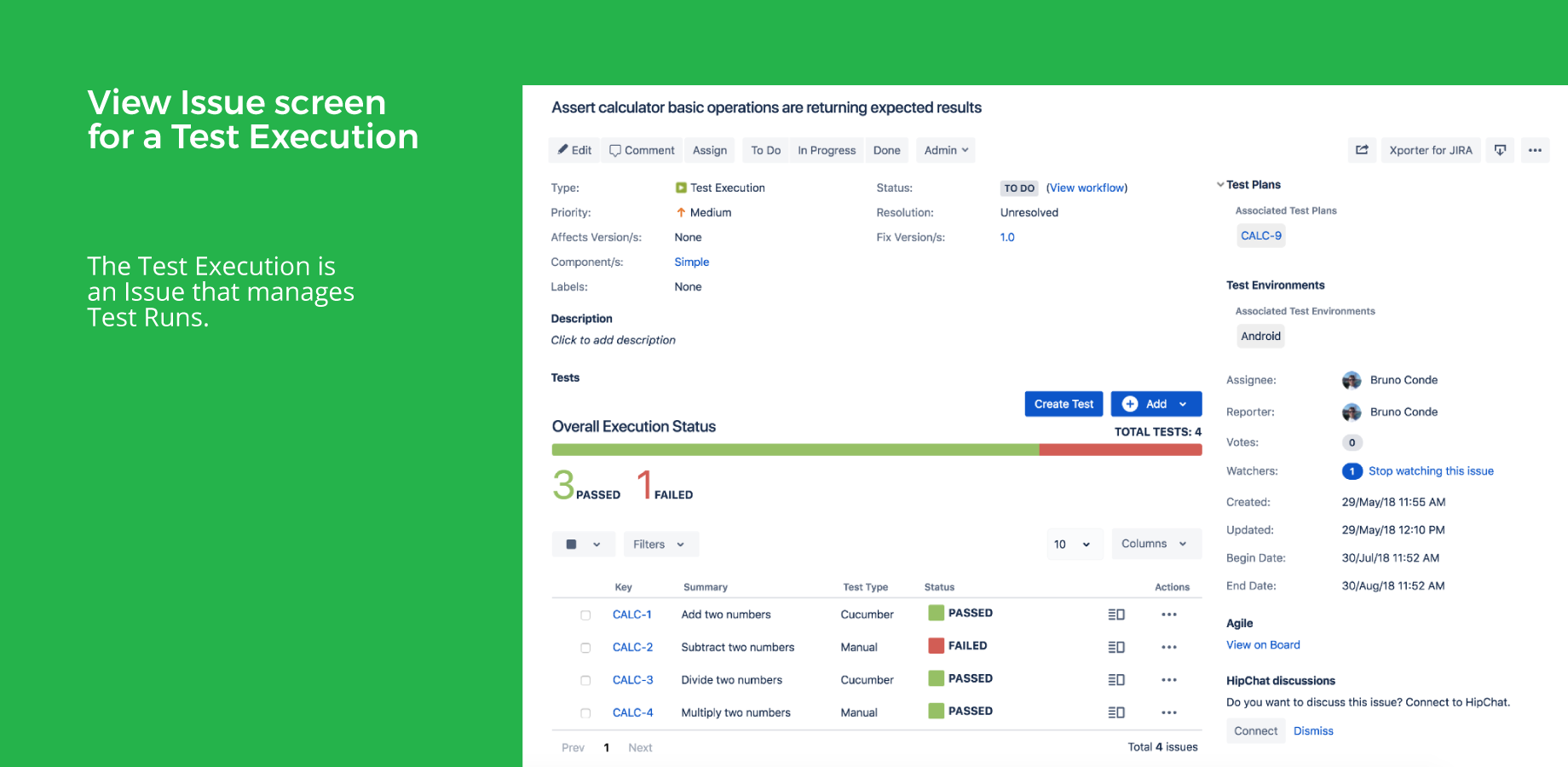
Task: Transition issue to In Progress
Action: click(x=827, y=150)
